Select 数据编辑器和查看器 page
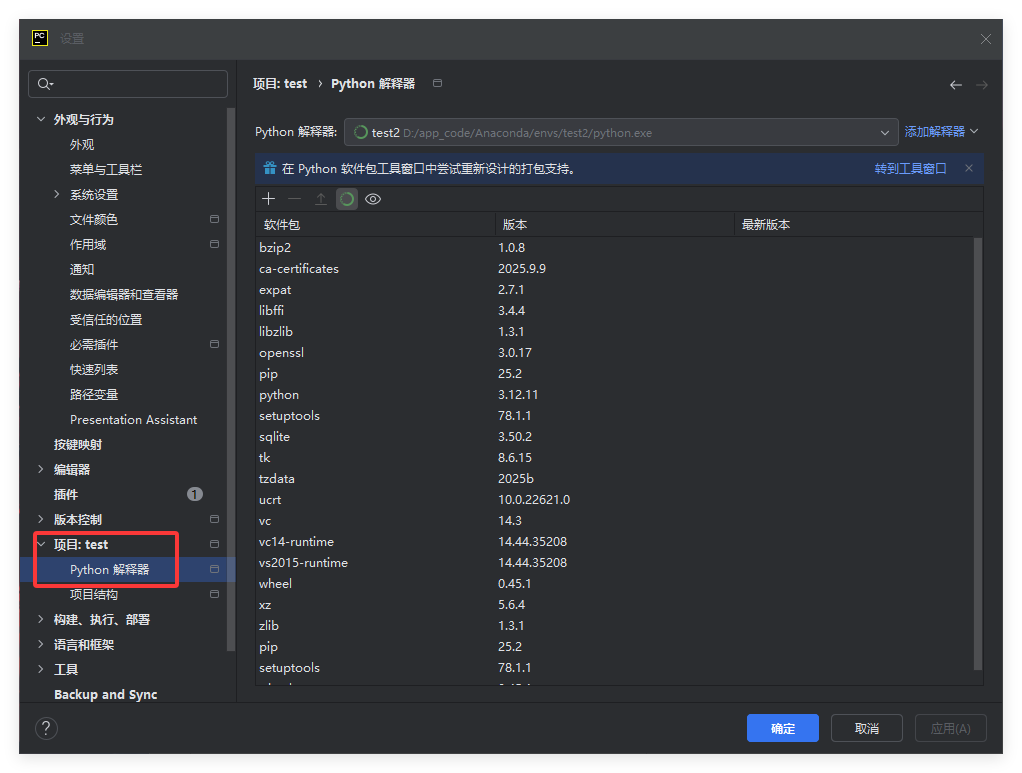This screenshot has width=1022, height=773. pyautogui.click(x=124, y=295)
